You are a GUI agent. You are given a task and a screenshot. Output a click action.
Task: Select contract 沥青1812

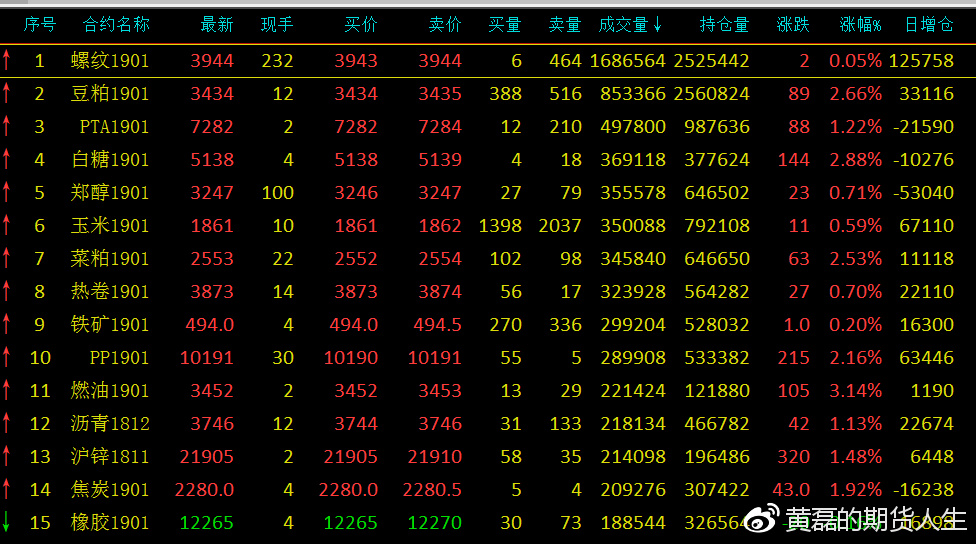coord(110,424)
